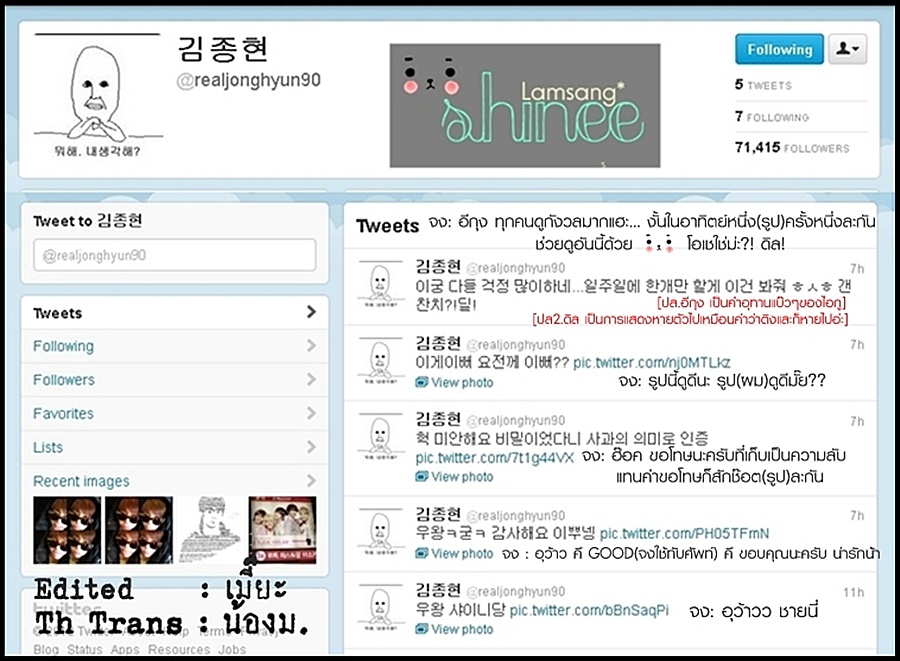Click the tweet text "우왕ㅋ굳ㅋ 감사해요 이뿌넹"
900x661 pixels.
coord(505,533)
